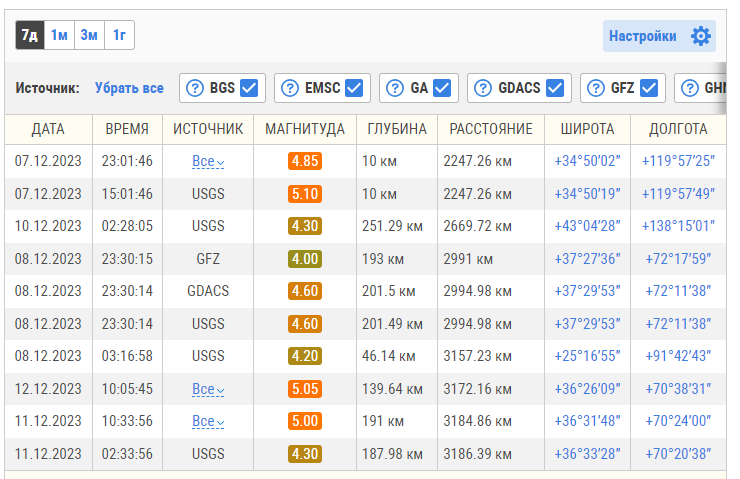740x479 pixels.
Task: Uncheck the GA source checkbox
Action: coord(442,88)
